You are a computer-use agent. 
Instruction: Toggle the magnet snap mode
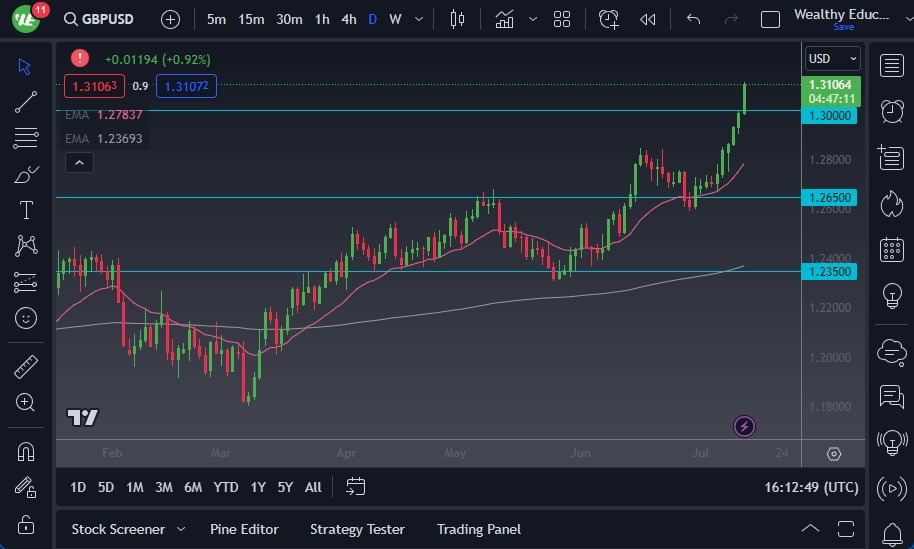[x=26, y=451]
